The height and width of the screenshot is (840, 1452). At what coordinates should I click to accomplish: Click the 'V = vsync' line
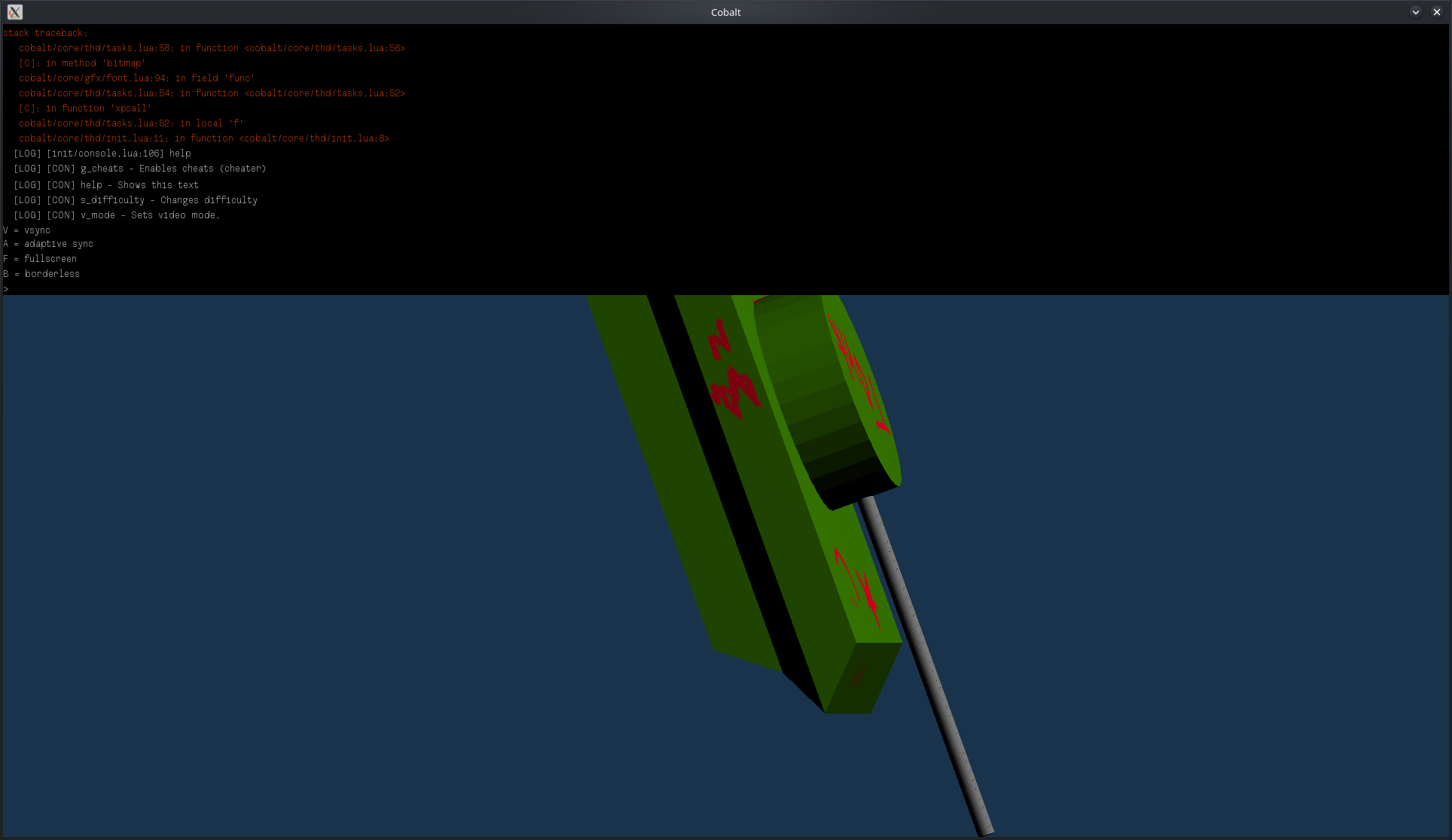(27, 230)
